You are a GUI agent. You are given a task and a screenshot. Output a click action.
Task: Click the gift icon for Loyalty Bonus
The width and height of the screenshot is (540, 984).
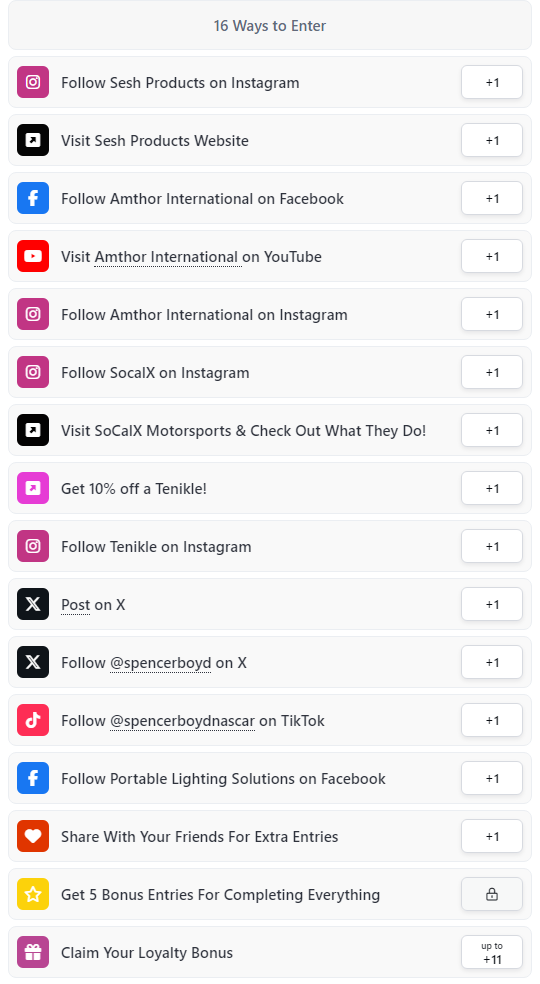33,953
